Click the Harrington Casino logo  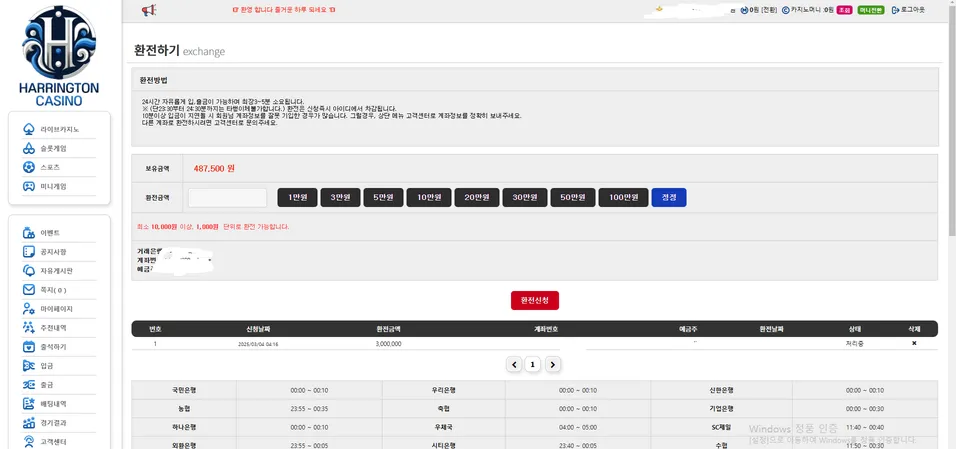tap(59, 56)
